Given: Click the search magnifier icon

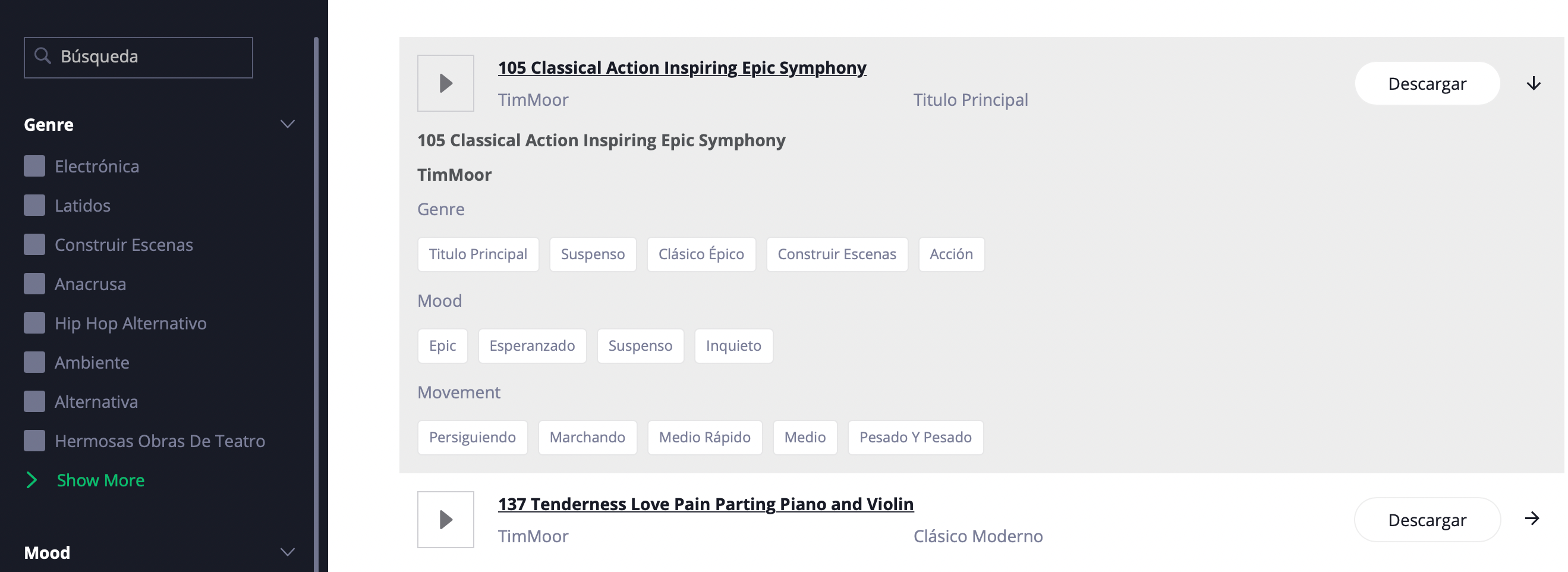Looking at the screenshot, I should [42, 56].
